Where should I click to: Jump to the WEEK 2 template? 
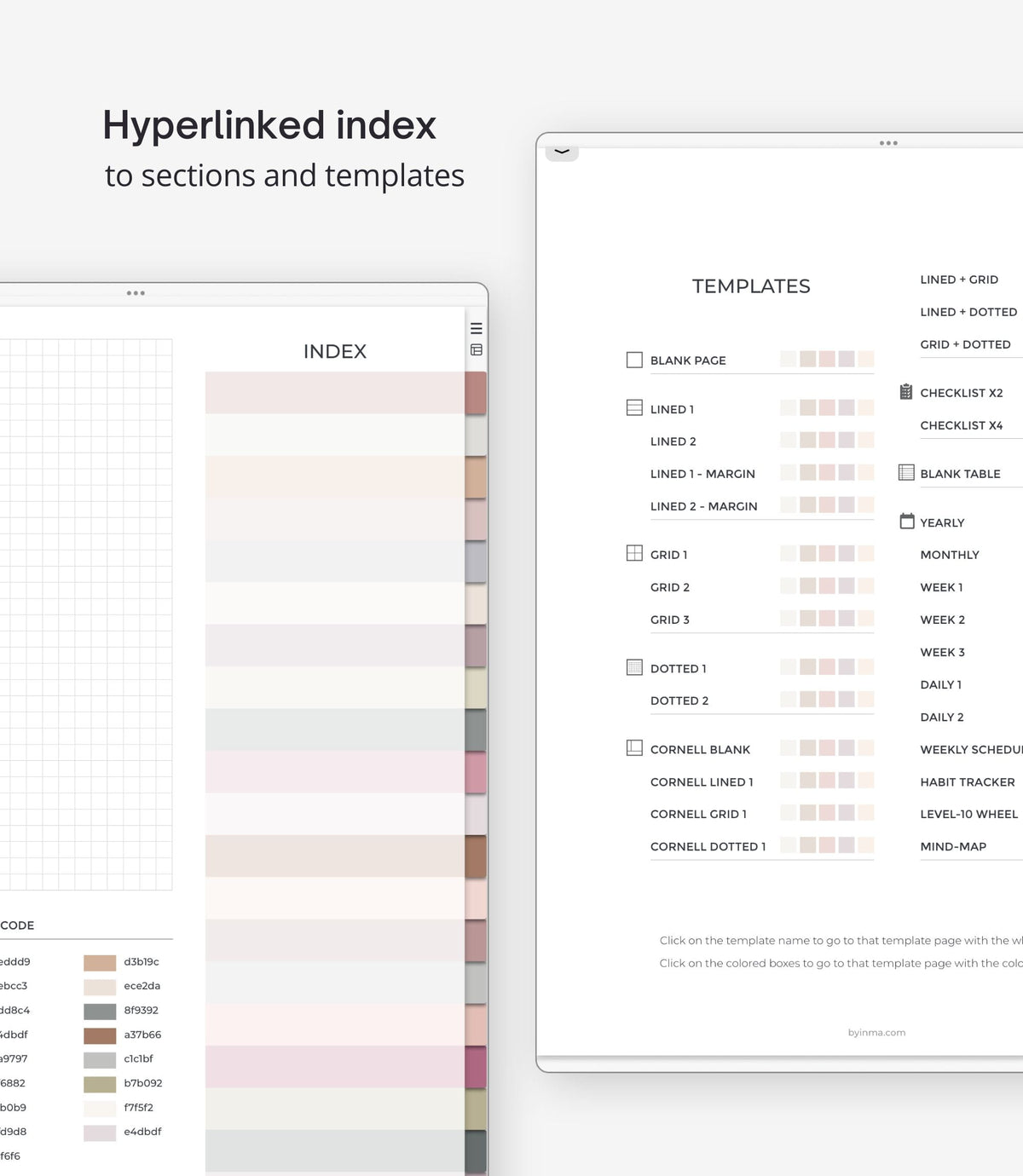(943, 620)
